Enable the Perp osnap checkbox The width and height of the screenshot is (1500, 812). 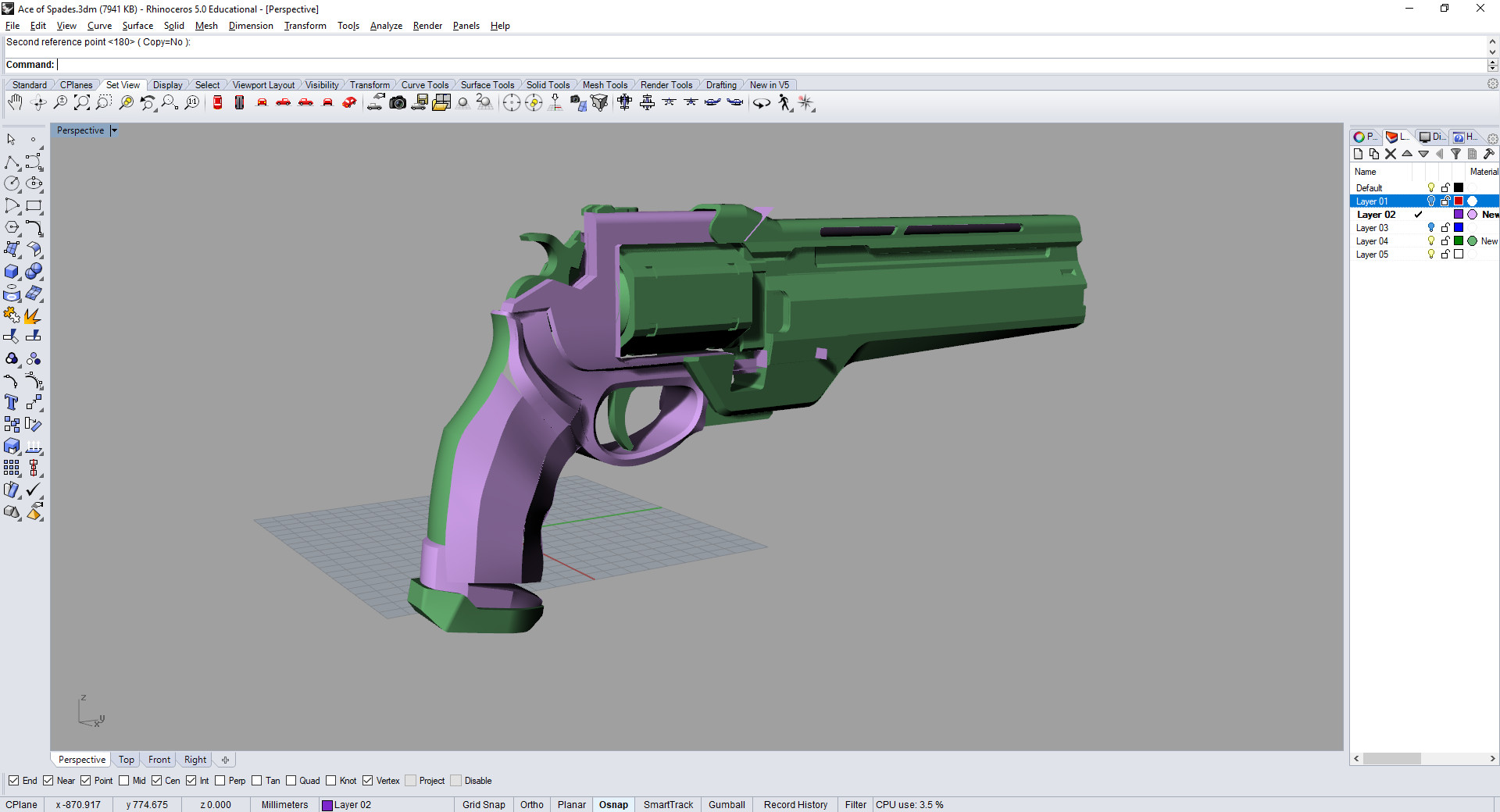coord(220,781)
